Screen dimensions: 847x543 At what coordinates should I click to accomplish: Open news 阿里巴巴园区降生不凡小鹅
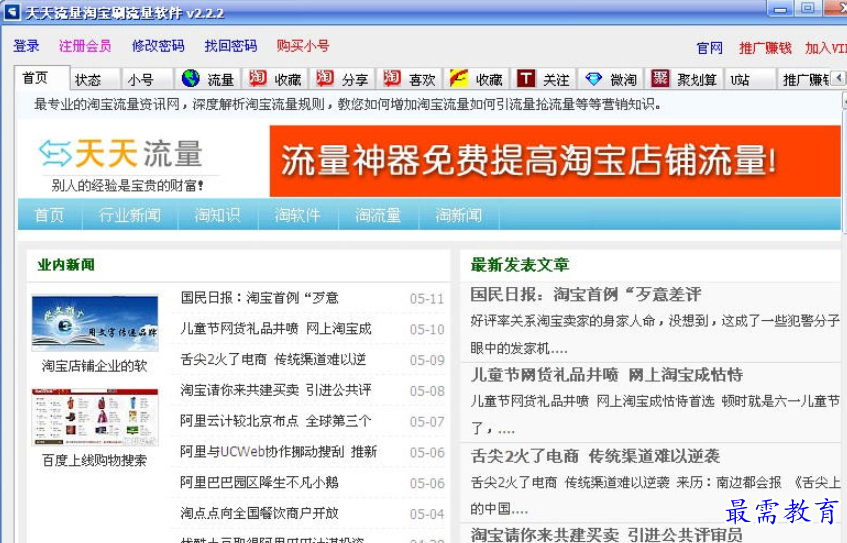click(259, 482)
